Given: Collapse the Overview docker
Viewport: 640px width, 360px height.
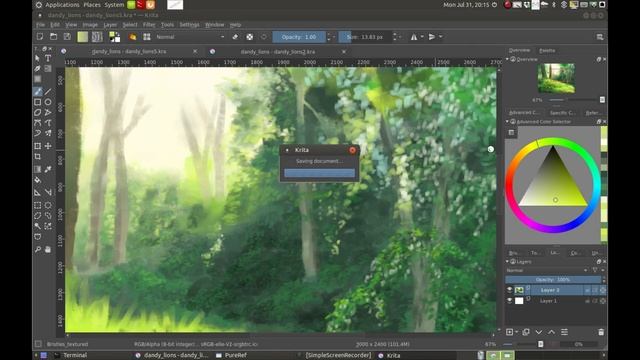Looking at the screenshot, I should point(507,59).
